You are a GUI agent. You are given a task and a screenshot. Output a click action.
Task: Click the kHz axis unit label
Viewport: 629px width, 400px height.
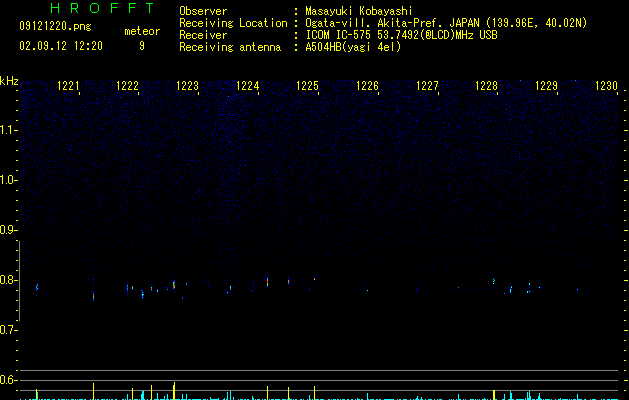click(9, 81)
